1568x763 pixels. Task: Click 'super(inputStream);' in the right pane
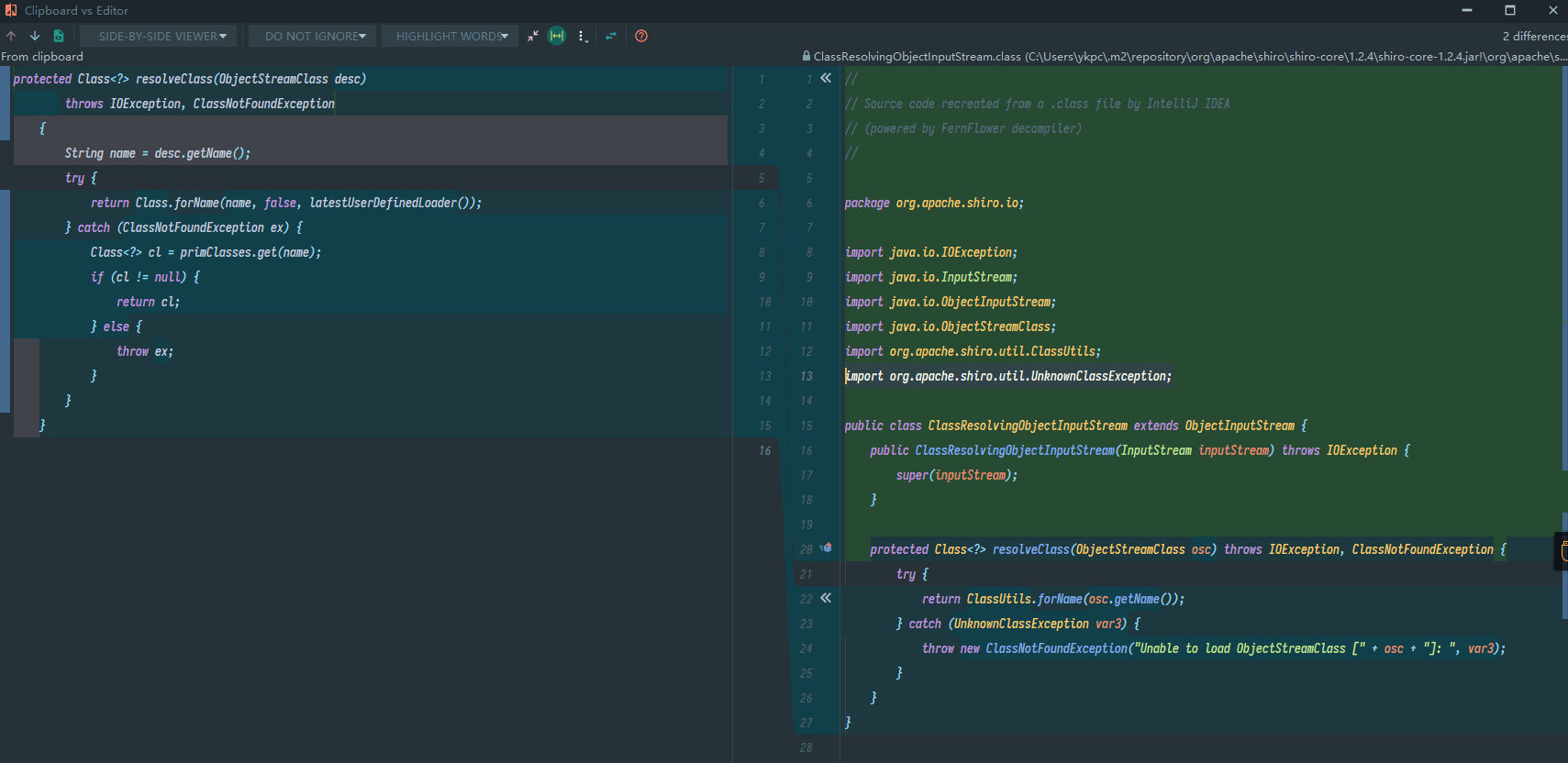pos(956,475)
